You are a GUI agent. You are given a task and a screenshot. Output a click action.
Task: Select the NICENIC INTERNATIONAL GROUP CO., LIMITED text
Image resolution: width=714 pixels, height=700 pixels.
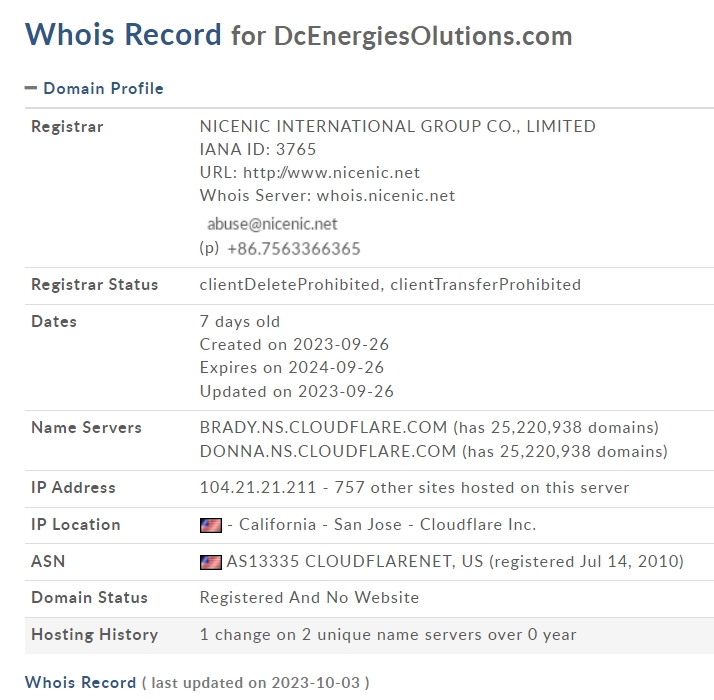(x=398, y=126)
